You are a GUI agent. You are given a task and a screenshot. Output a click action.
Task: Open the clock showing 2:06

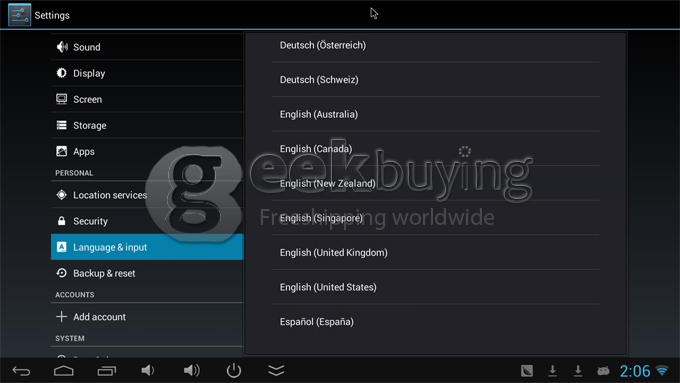(635, 371)
